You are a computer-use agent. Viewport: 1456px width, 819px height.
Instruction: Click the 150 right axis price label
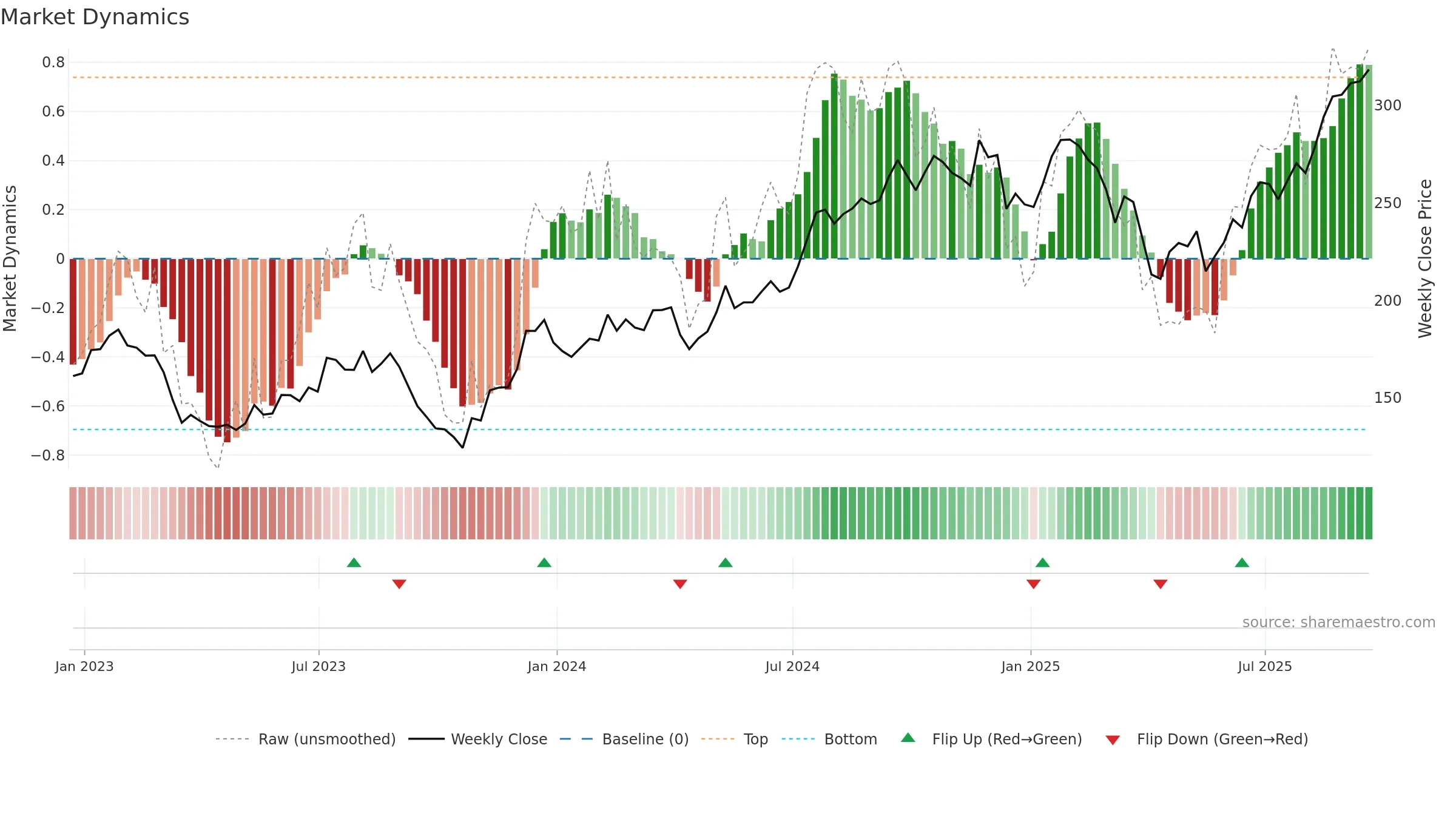1388,398
